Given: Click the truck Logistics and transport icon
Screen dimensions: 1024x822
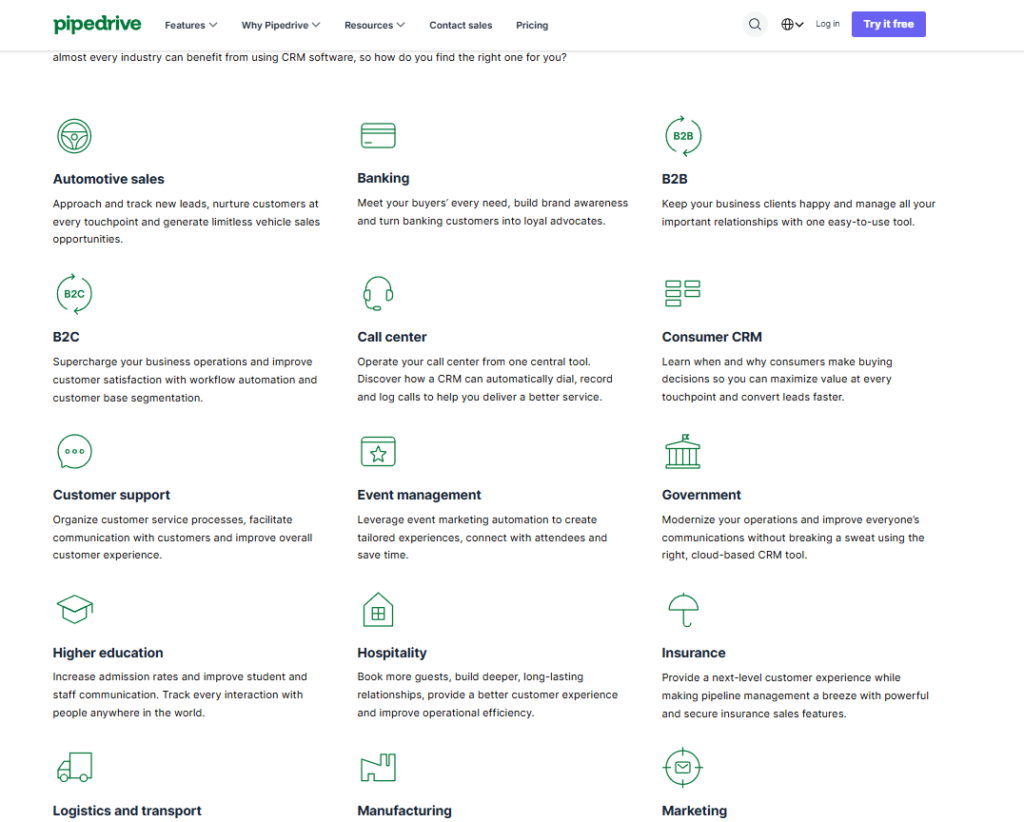Looking at the screenshot, I should pos(74,767).
